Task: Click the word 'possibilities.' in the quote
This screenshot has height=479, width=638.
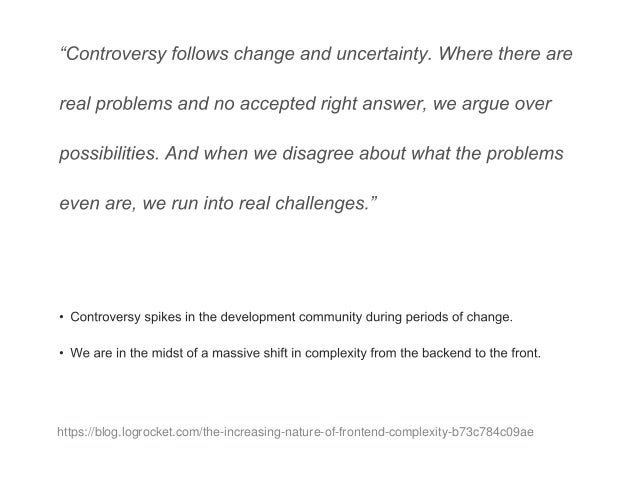Action: 109,154
